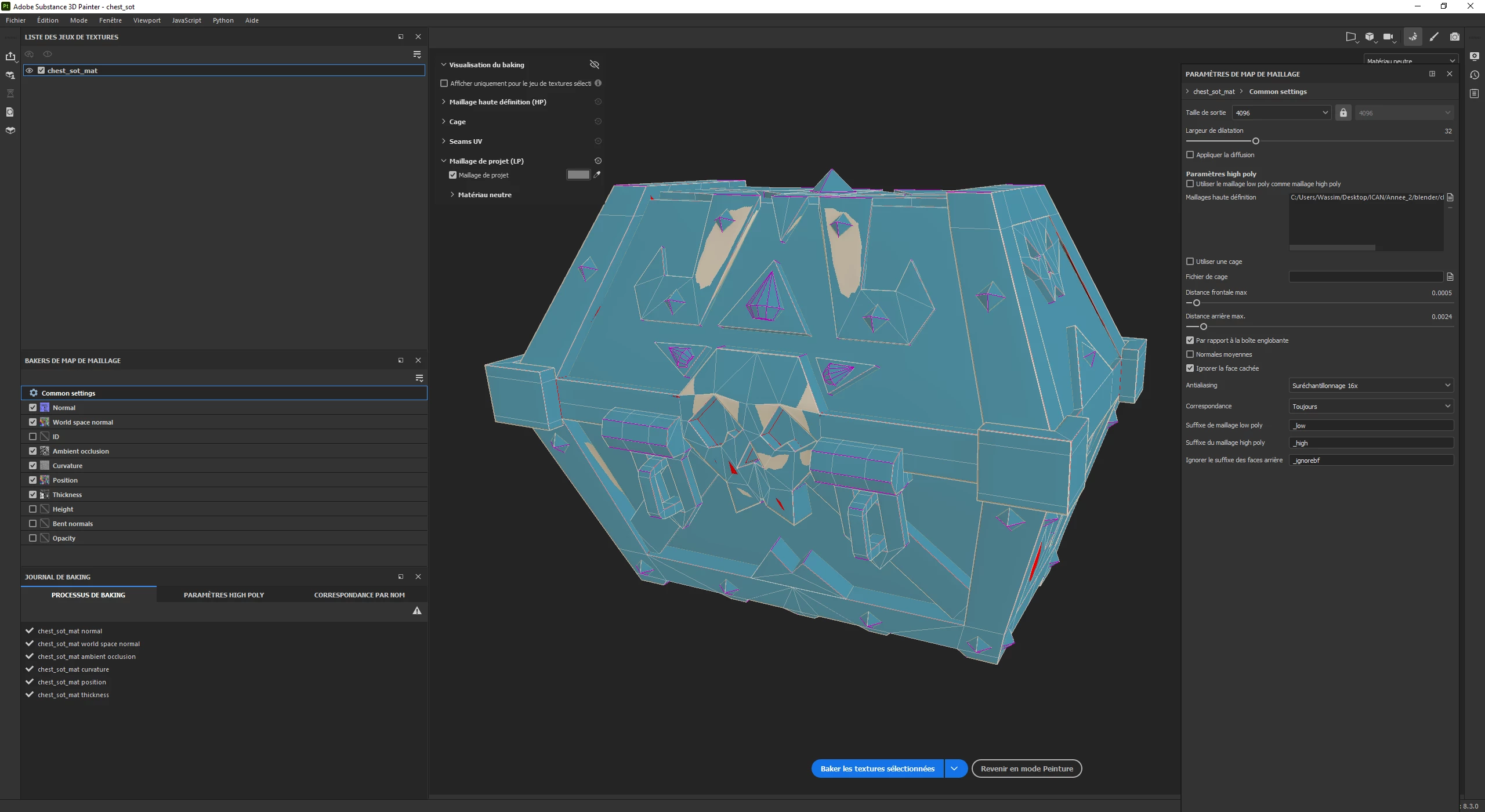The image size is (1485, 812).
Task: Enable the ID map baker checkbox
Action: (x=33, y=437)
